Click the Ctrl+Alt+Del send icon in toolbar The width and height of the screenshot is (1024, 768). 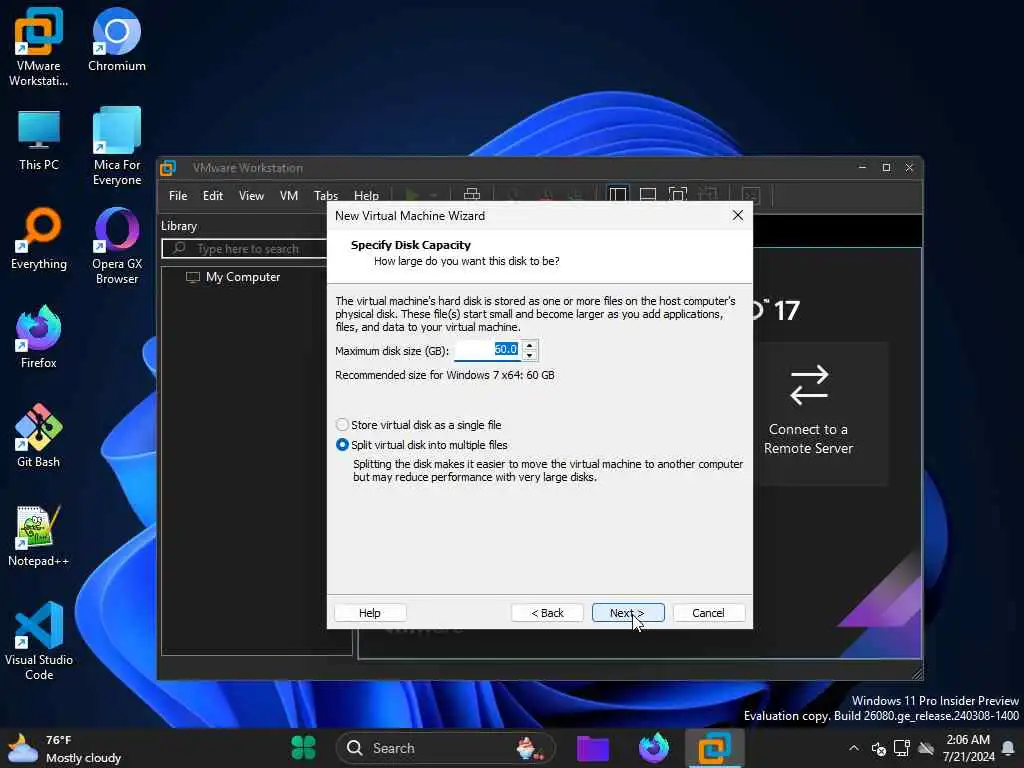click(x=472, y=195)
